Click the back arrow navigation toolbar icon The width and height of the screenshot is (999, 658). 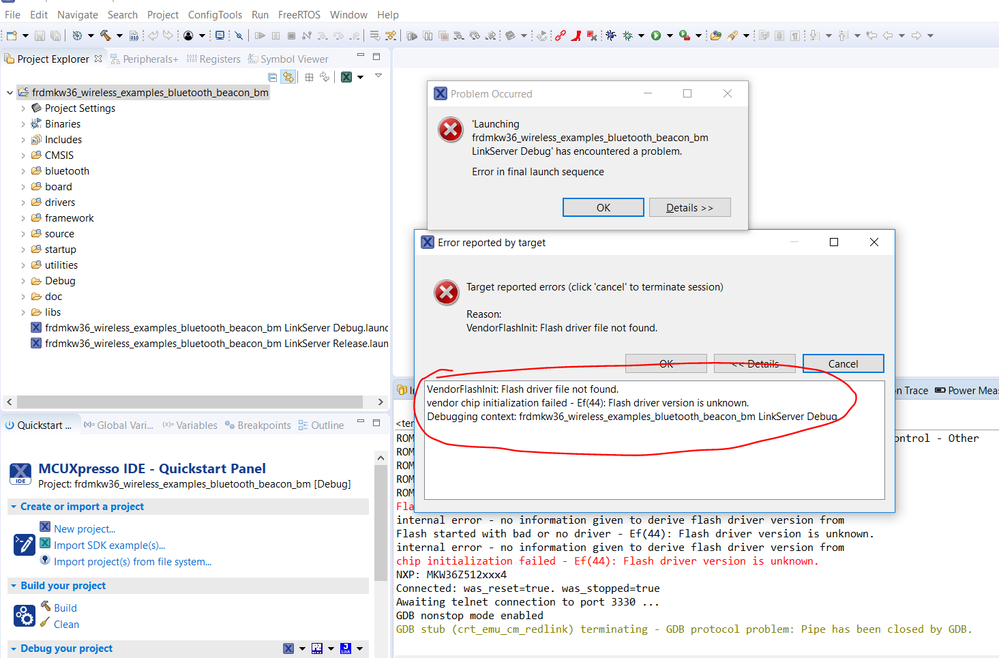[x=888, y=36]
